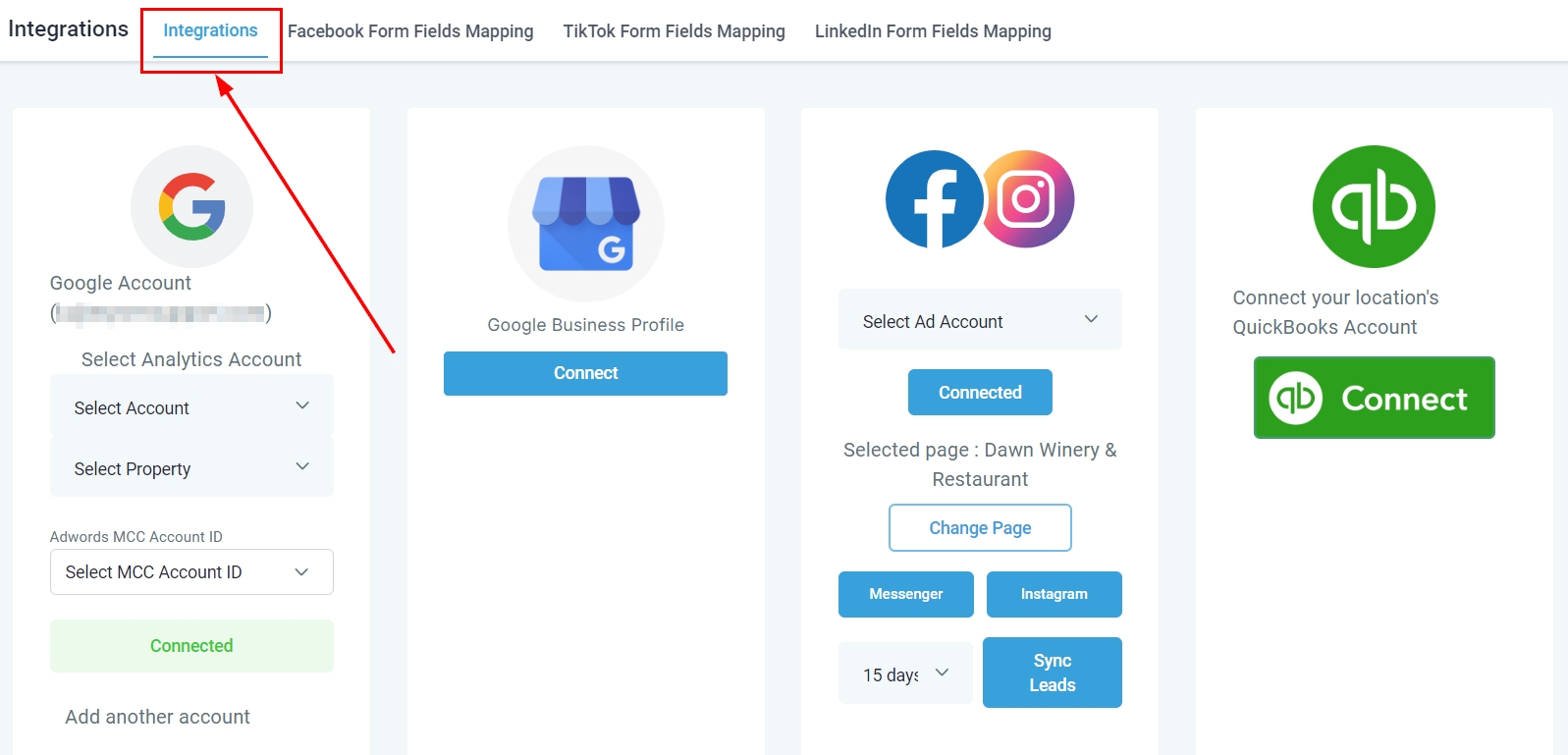1568x755 pixels.
Task: Click the Sync Leads button
Action: [x=1052, y=673]
